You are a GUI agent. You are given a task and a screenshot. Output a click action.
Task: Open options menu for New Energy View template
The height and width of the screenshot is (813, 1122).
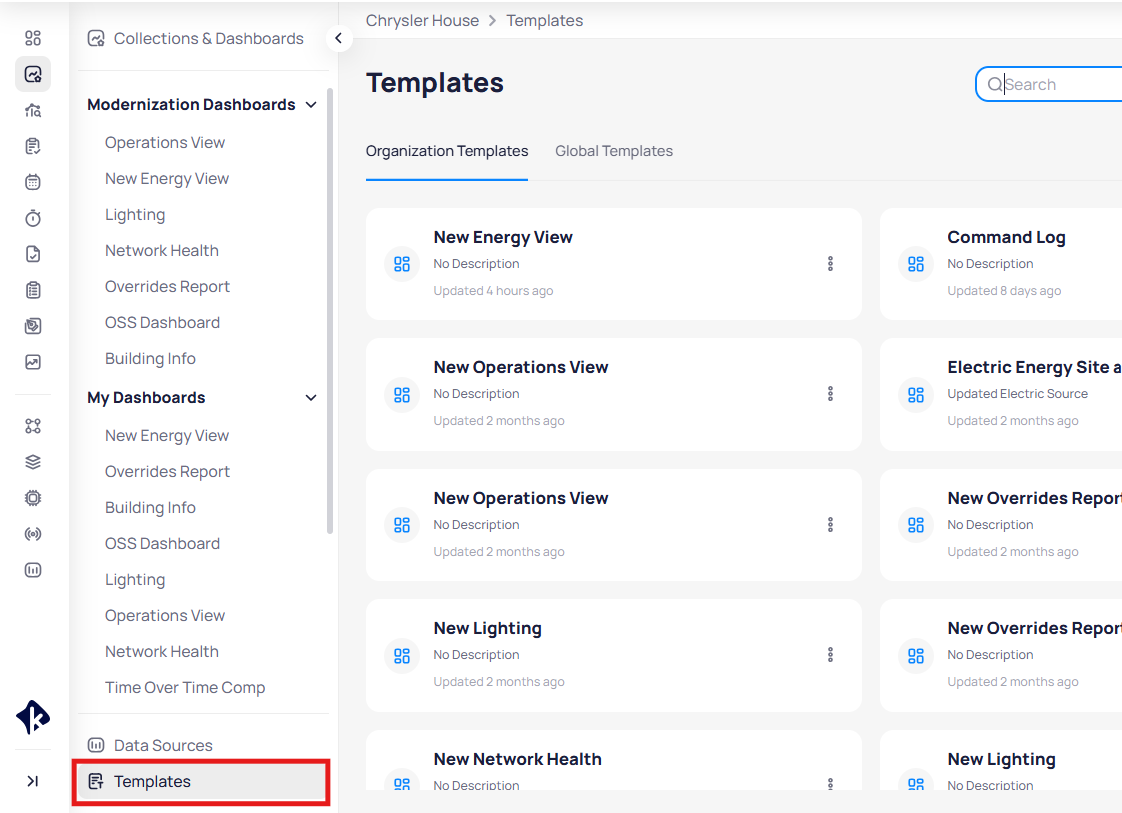pyautogui.click(x=830, y=264)
